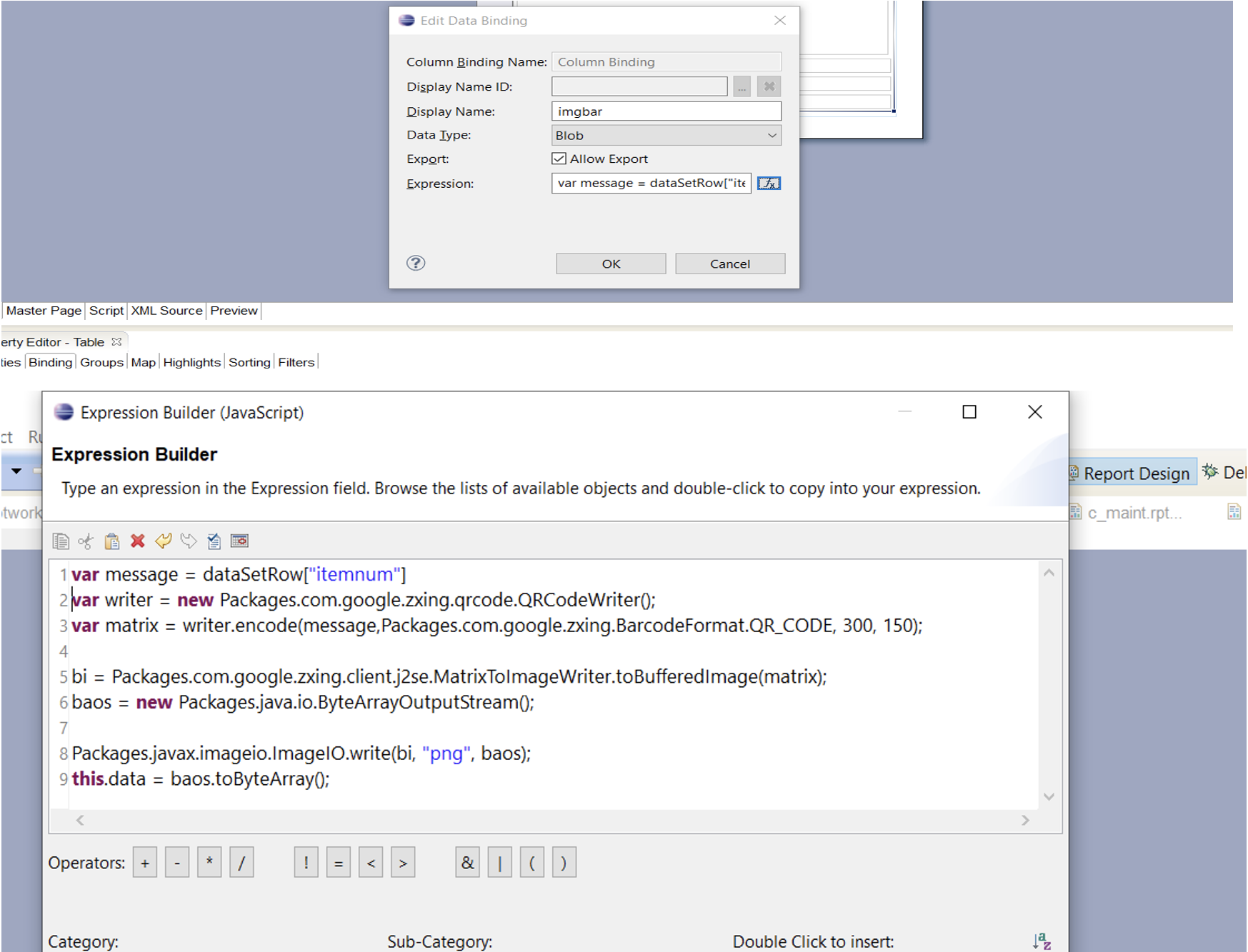Insert the equals operator

tap(339, 863)
